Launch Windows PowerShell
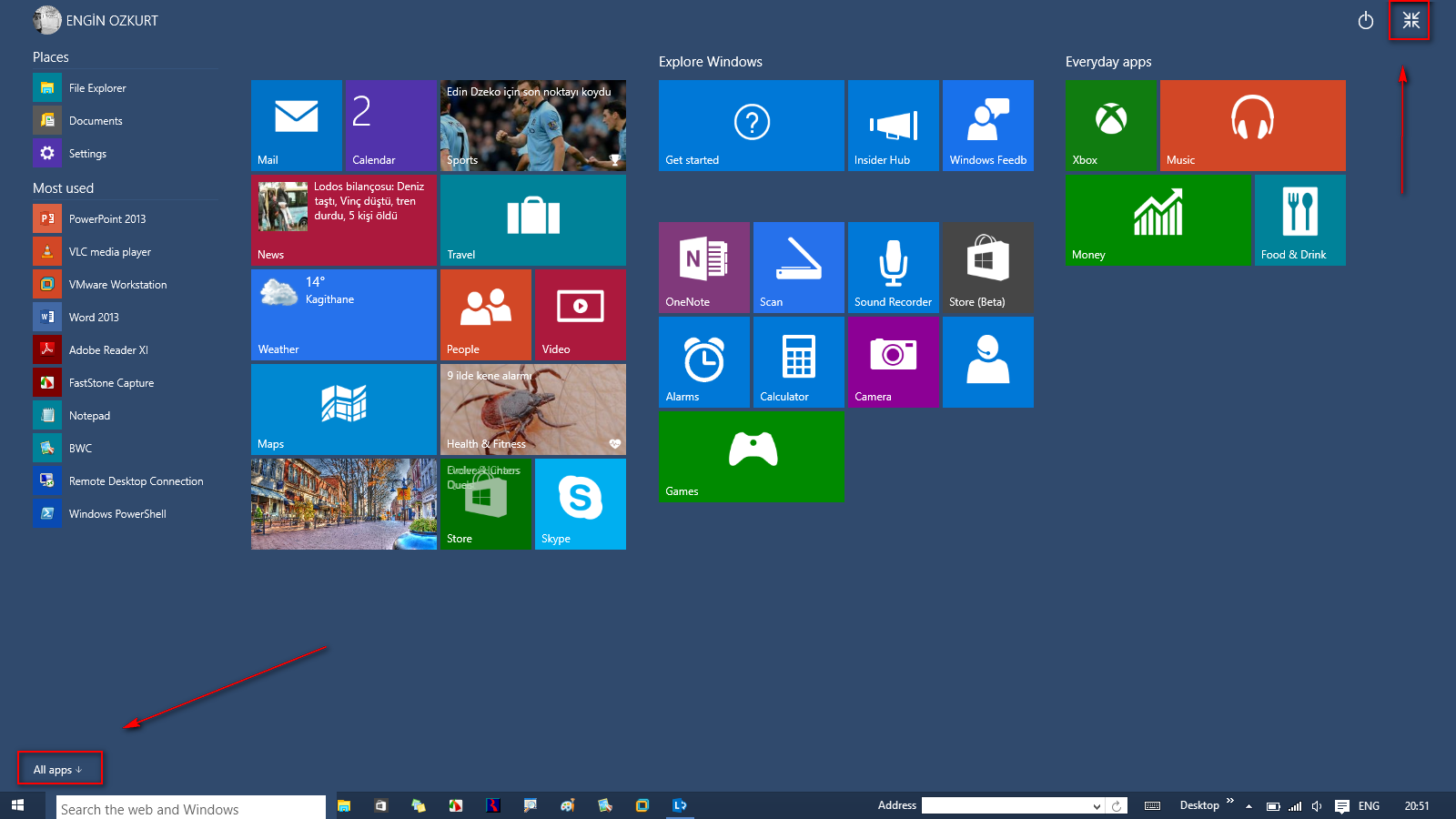 tap(126, 514)
